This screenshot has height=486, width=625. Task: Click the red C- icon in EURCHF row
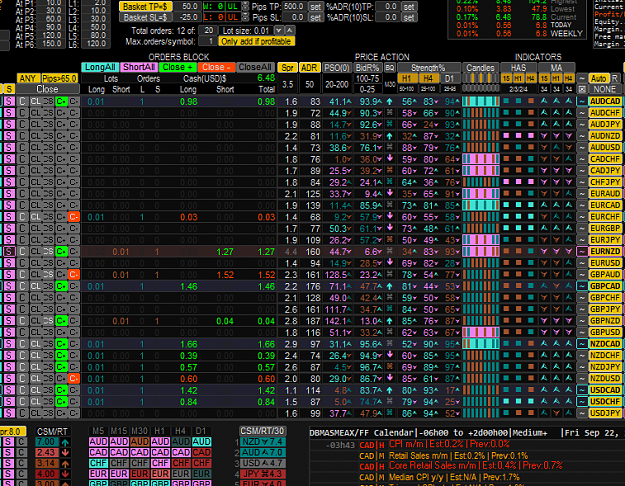coord(74,217)
